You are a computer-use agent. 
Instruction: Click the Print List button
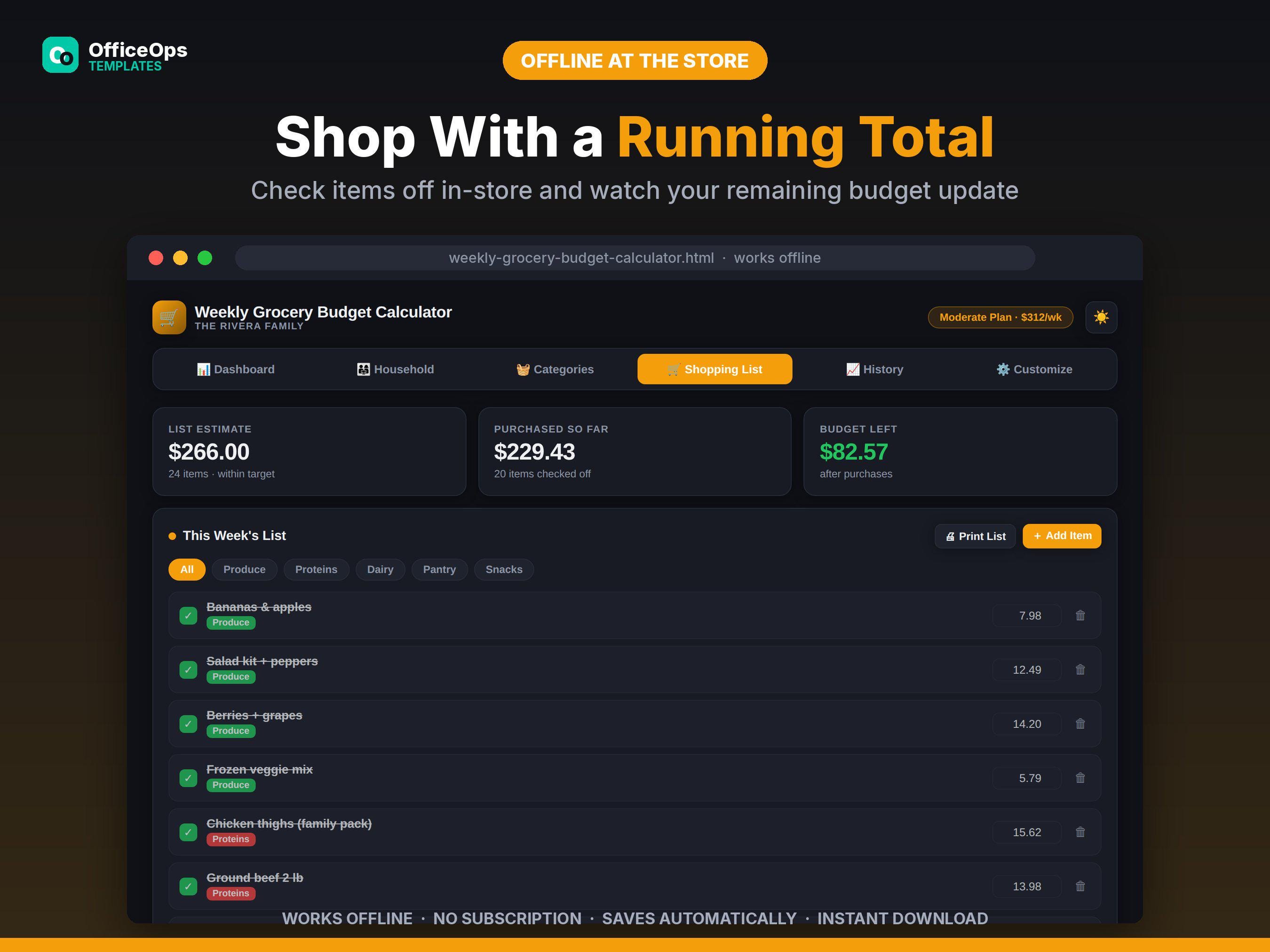975,536
